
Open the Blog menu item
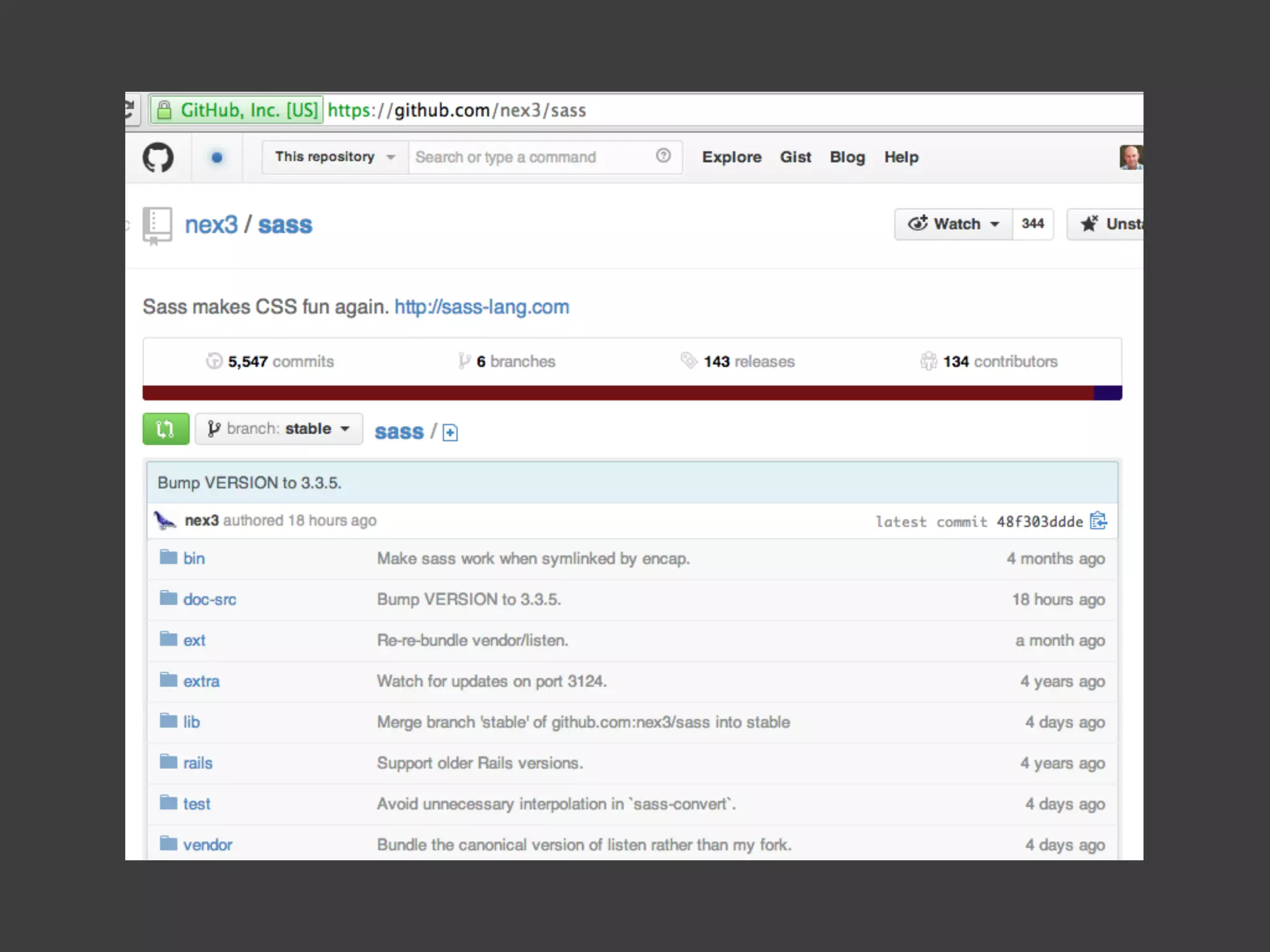pos(848,157)
